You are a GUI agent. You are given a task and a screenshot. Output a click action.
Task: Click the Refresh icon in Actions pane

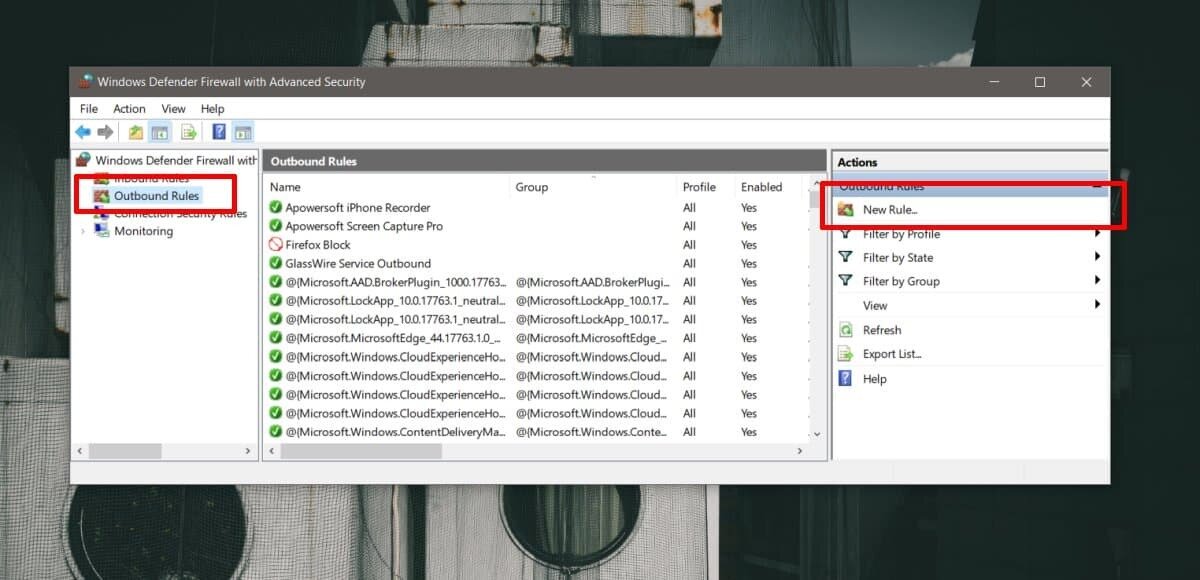[x=845, y=330]
